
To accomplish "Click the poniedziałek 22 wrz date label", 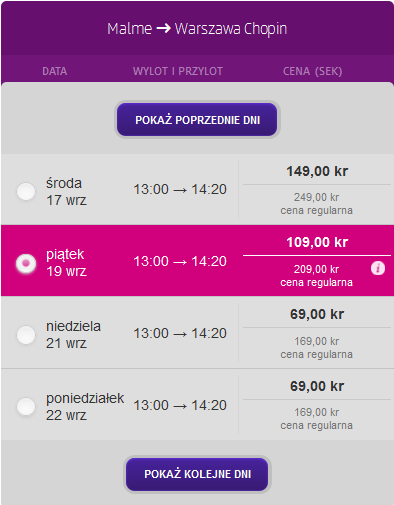I will tap(85, 407).
